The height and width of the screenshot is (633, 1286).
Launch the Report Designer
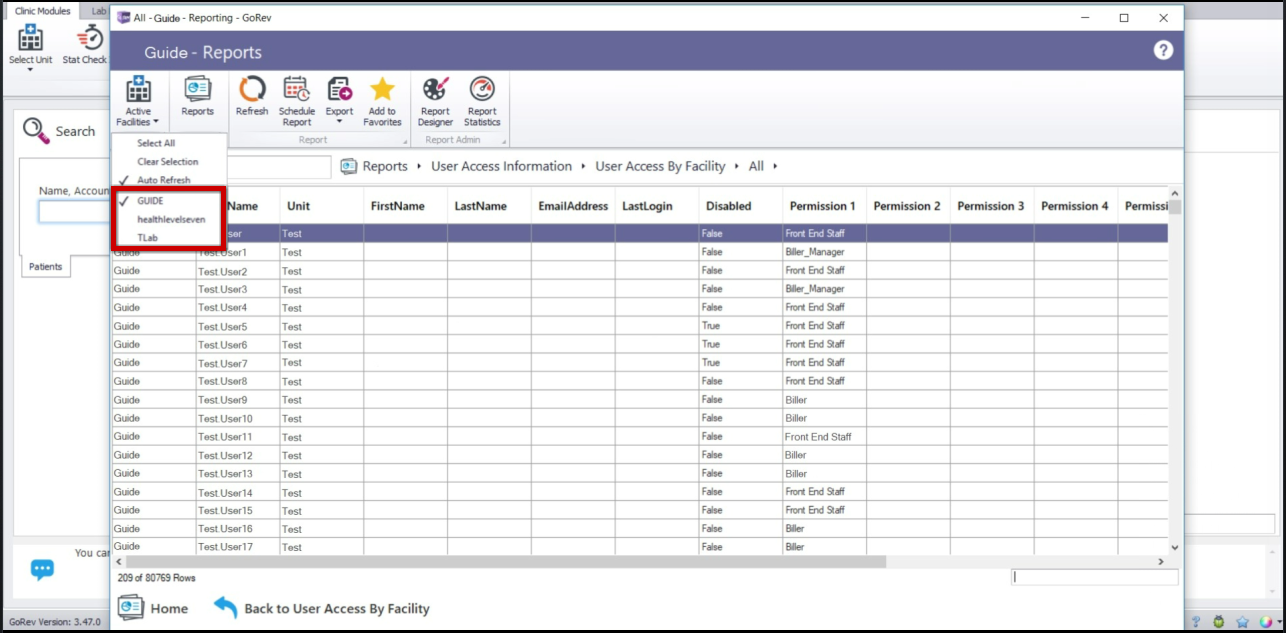click(435, 102)
